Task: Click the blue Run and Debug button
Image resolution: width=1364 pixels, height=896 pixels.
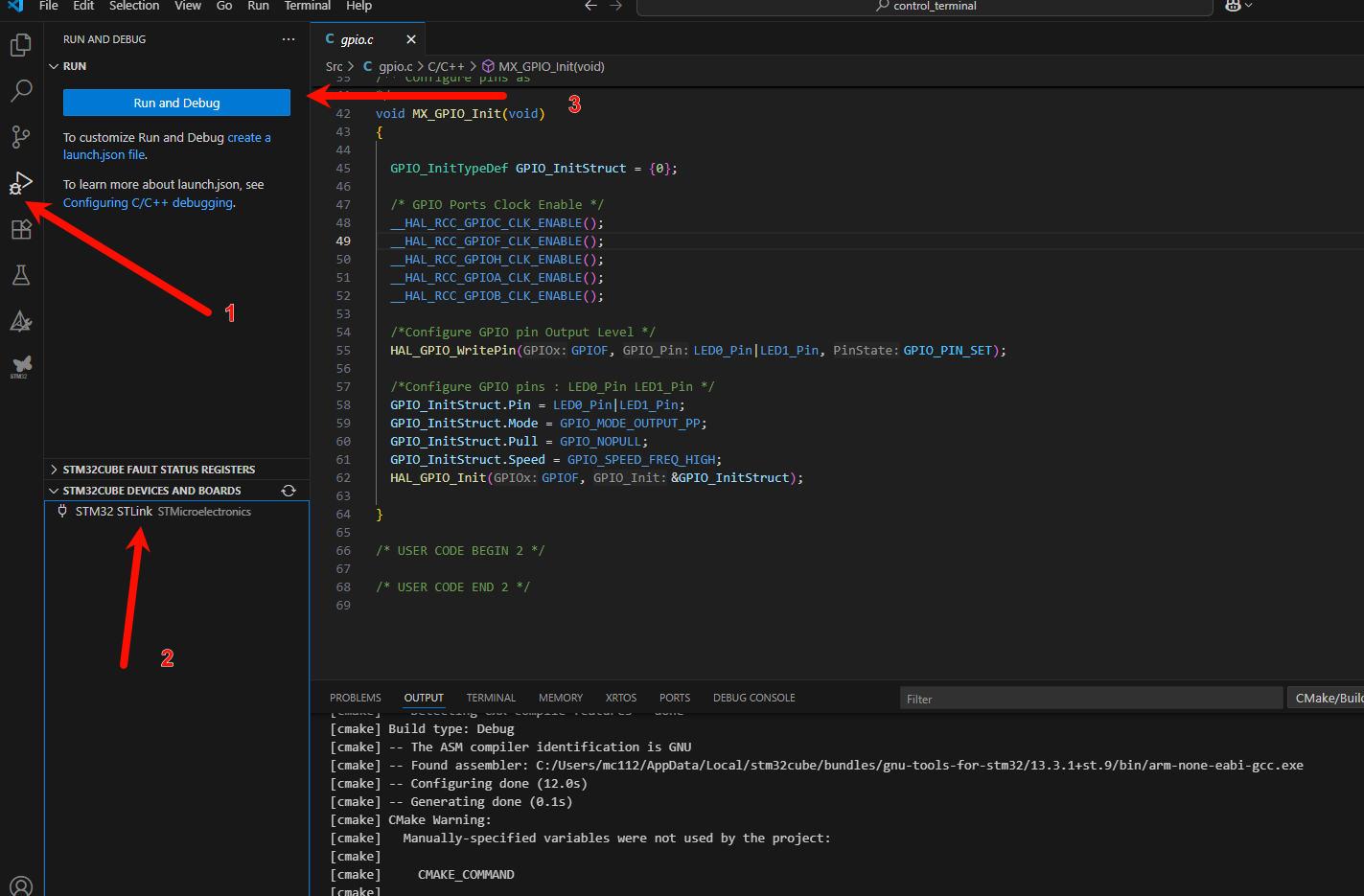Action: tap(176, 103)
